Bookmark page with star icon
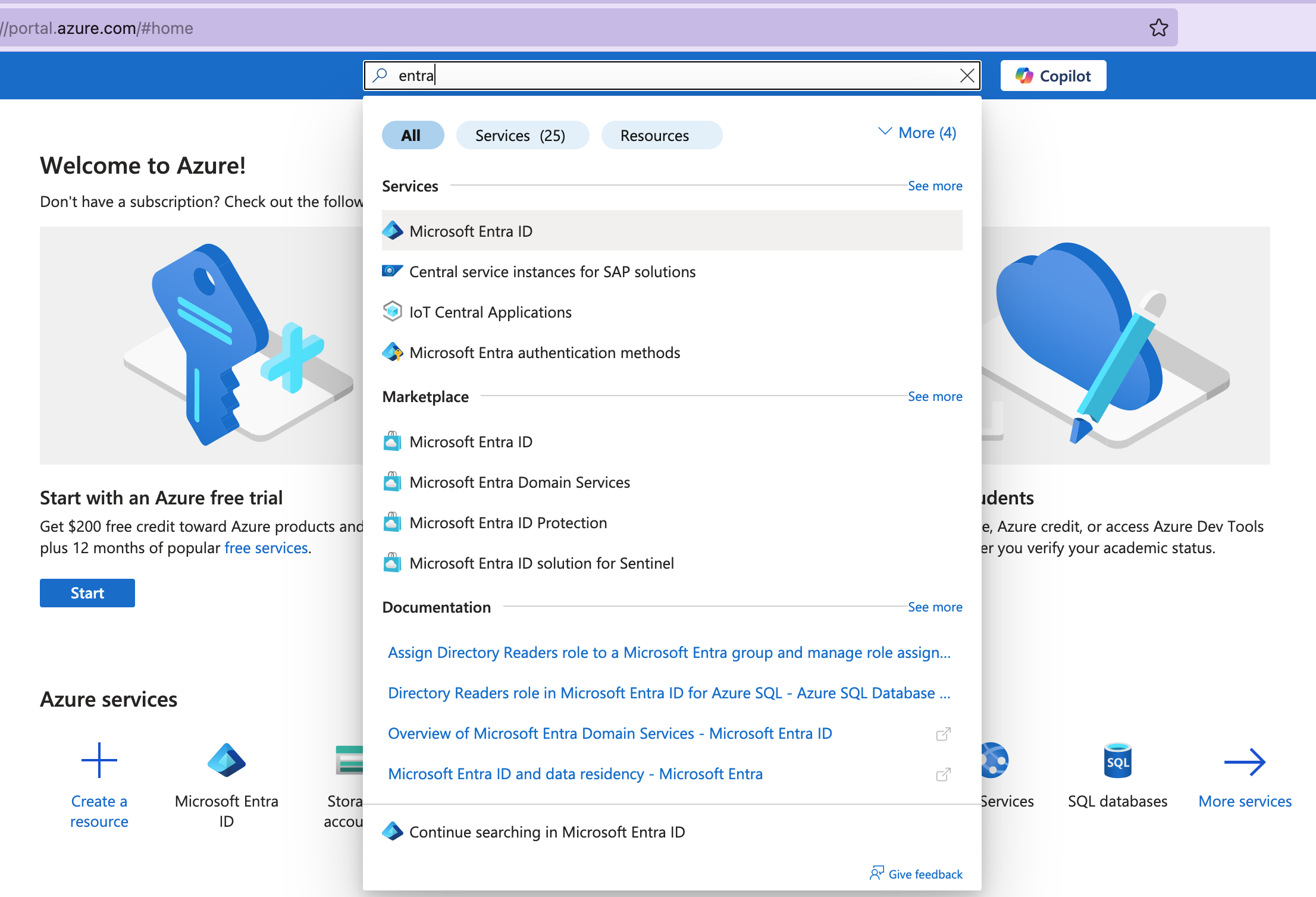Screen dimensions: 1316x897 pyautogui.click(x=1158, y=28)
